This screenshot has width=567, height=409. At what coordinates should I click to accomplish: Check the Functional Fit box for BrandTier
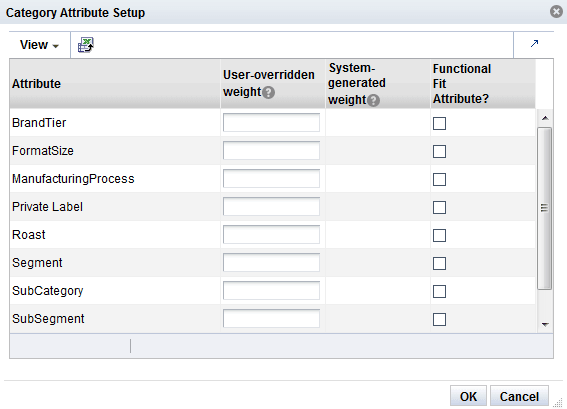point(439,123)
